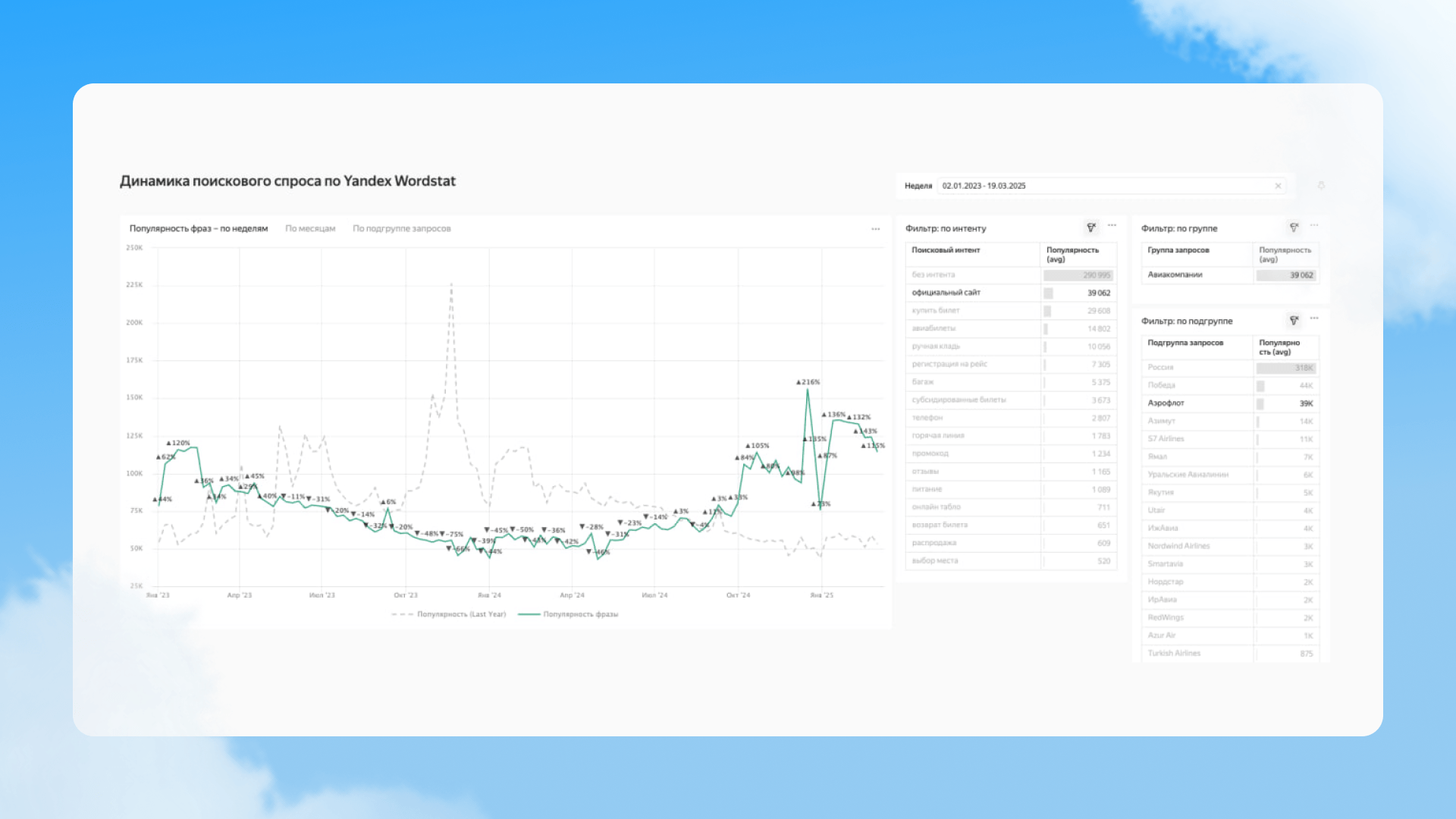Screen dimensions: 1456x819
Task: Open more options for the subgroup filter widget
Action: point(1314,318)
